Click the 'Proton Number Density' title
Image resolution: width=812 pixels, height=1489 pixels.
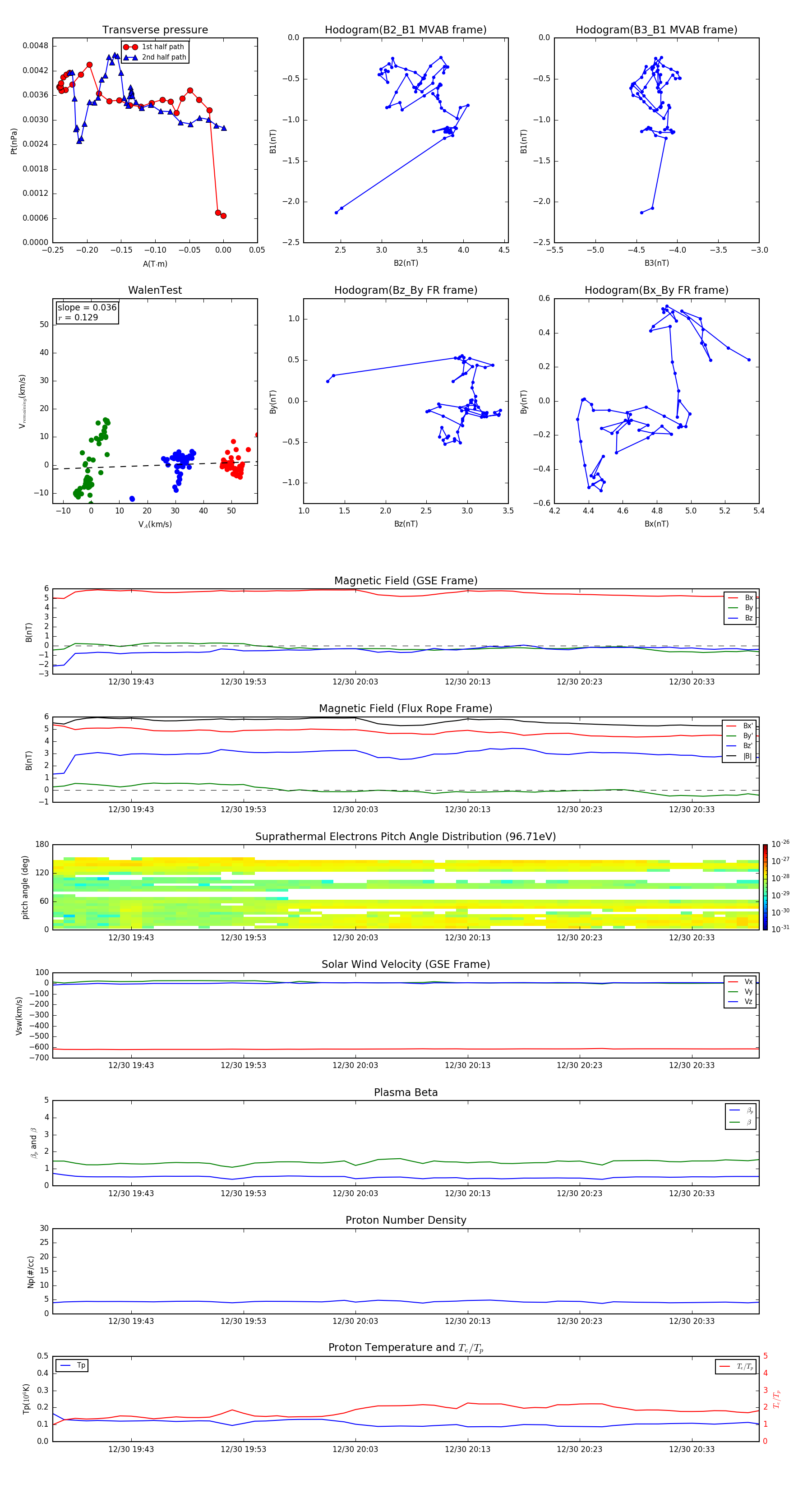pos(406,1220)
